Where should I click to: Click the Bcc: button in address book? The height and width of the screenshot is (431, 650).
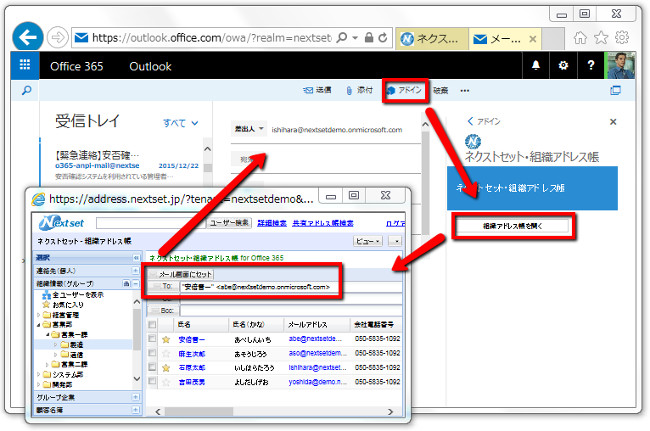tap(163, 310)
